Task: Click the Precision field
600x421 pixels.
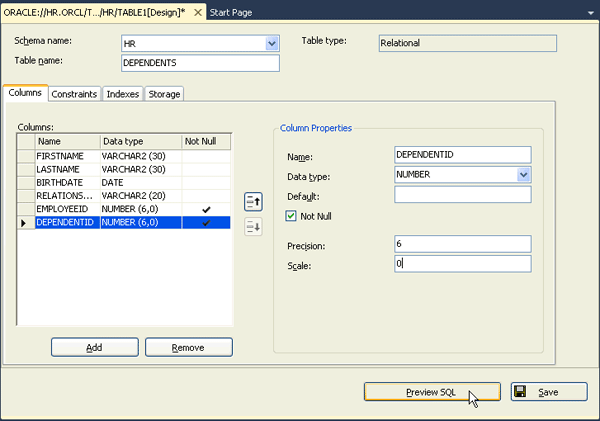Action: tap(463, 244)
